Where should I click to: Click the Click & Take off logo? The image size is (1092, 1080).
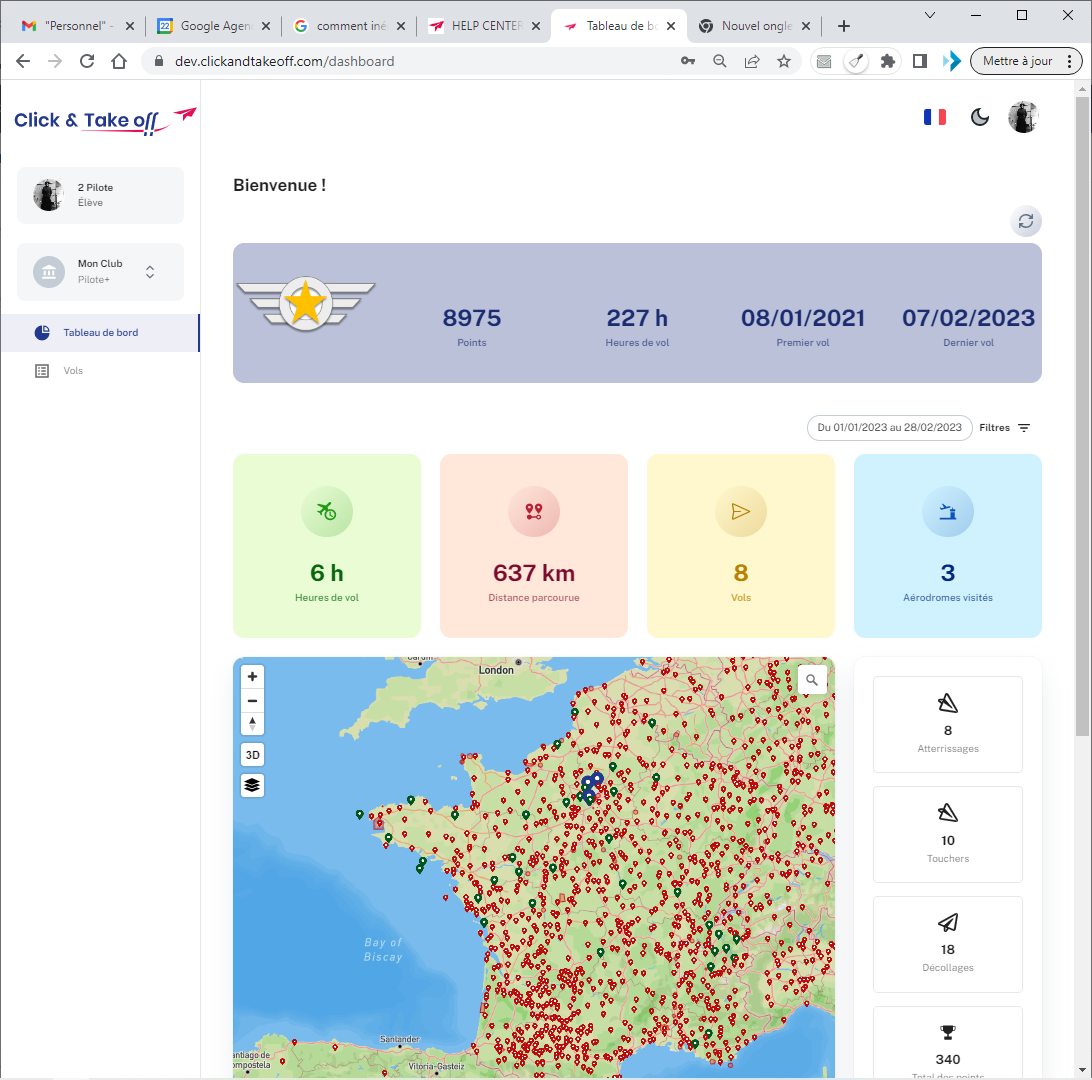[105, 120]
